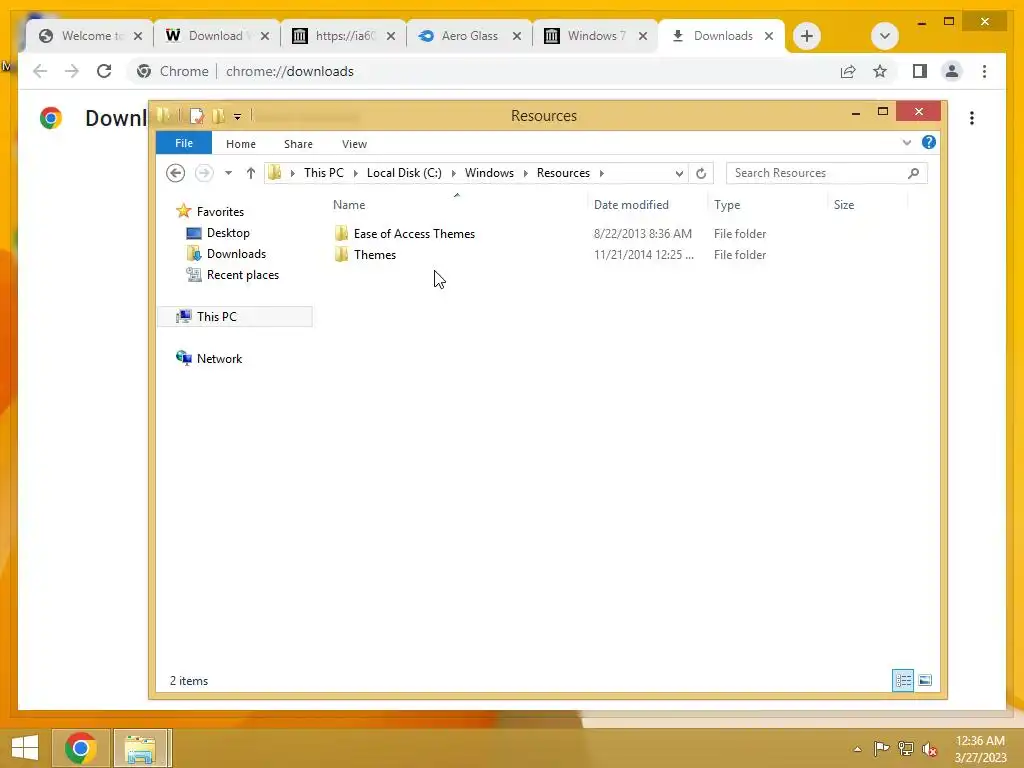Click the Explorer Back arrow button
Screen dimensions: 1024x768
pyautogui.click(x=175, y=173)
